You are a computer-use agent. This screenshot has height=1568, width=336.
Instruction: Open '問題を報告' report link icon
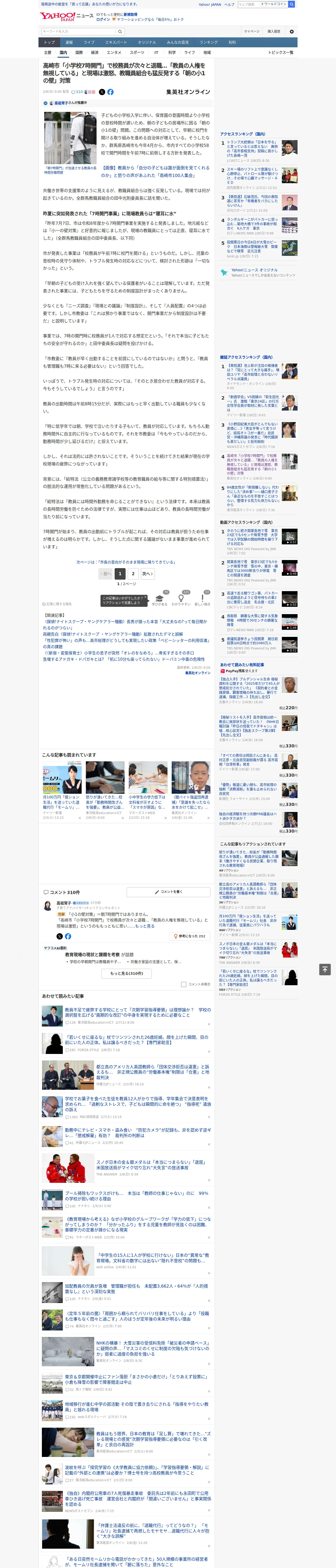tap(44, 604)
